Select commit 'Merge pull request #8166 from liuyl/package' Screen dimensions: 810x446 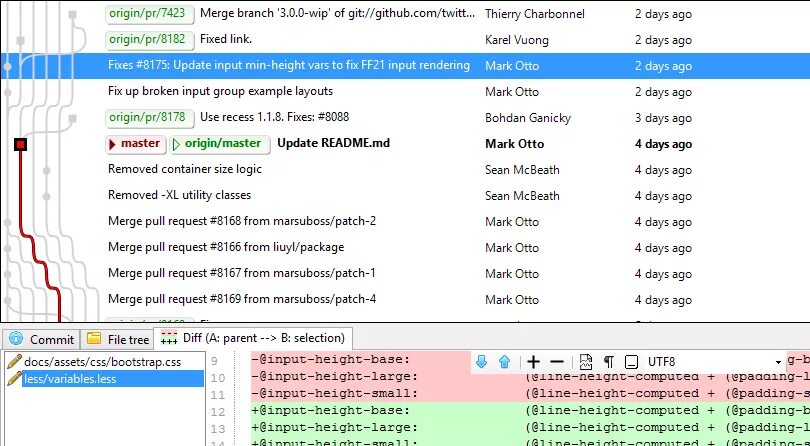click(x=226, y=247)
